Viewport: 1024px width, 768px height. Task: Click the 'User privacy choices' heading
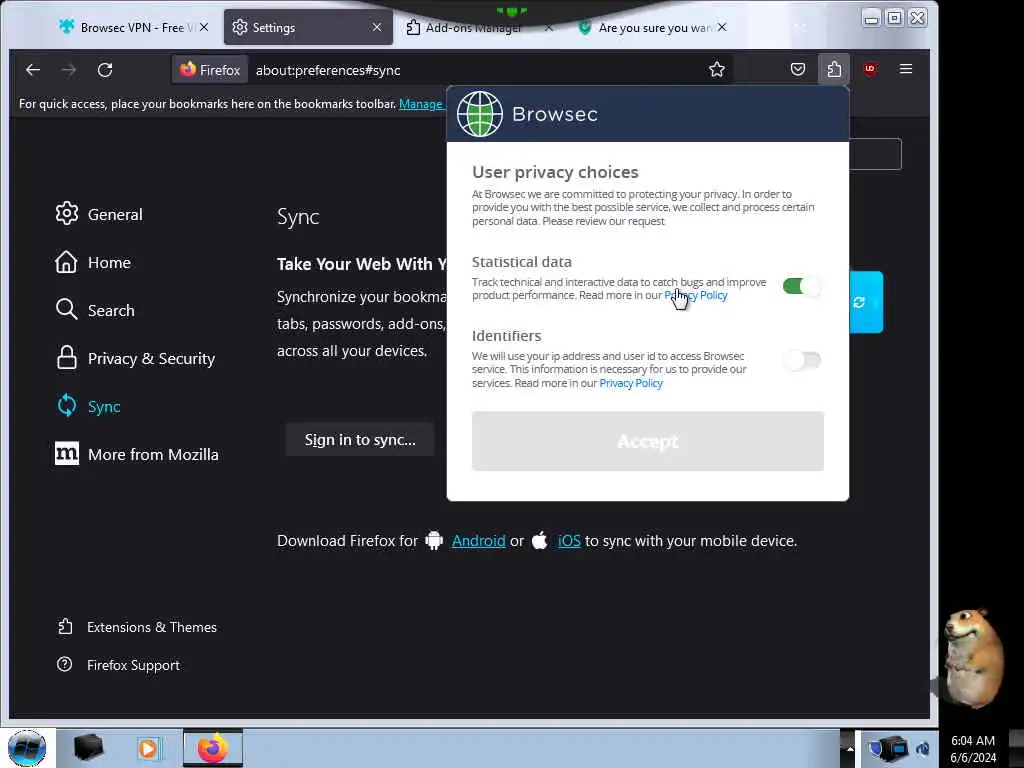[x=555, y=172]
